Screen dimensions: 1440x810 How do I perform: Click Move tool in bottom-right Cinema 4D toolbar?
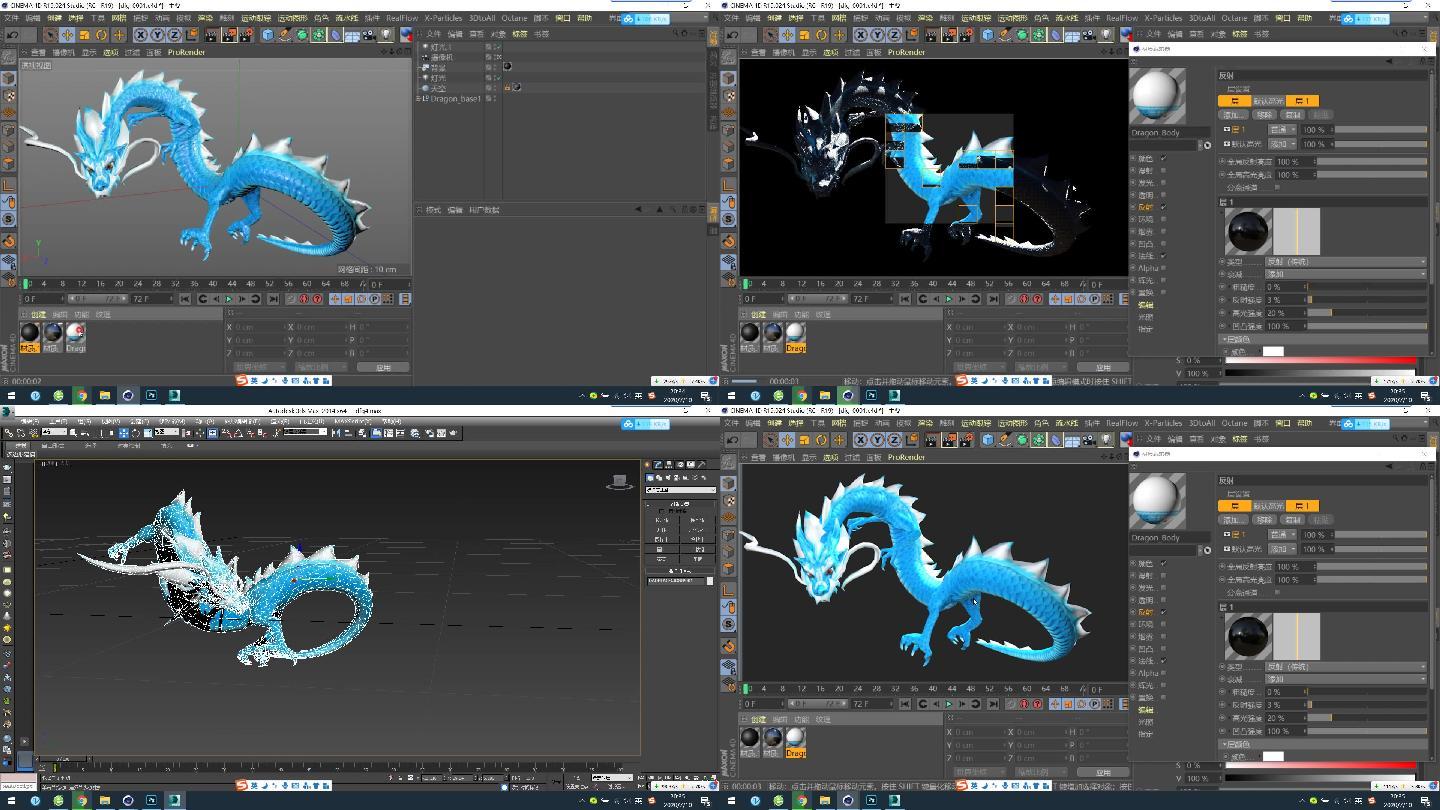point(788,440)
